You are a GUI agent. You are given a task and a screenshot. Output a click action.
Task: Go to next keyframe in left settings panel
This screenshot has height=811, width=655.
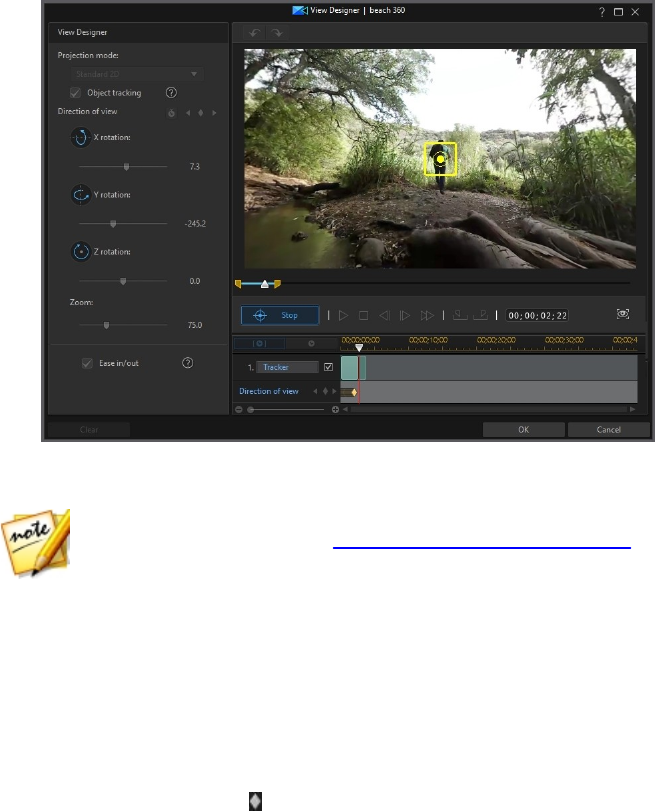[x=214, y=113]
